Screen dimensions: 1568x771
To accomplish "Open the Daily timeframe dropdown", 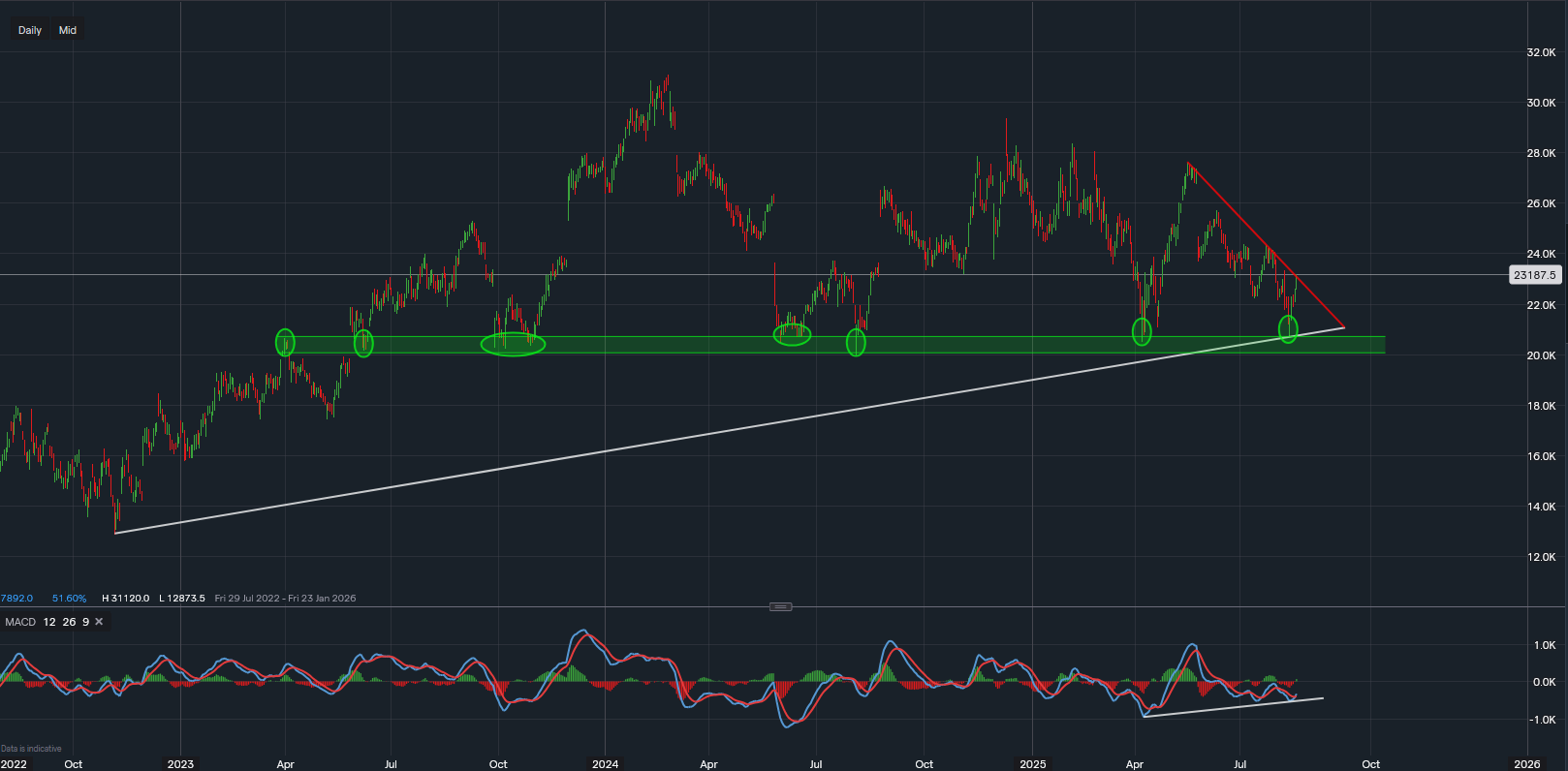I will 30,30.
